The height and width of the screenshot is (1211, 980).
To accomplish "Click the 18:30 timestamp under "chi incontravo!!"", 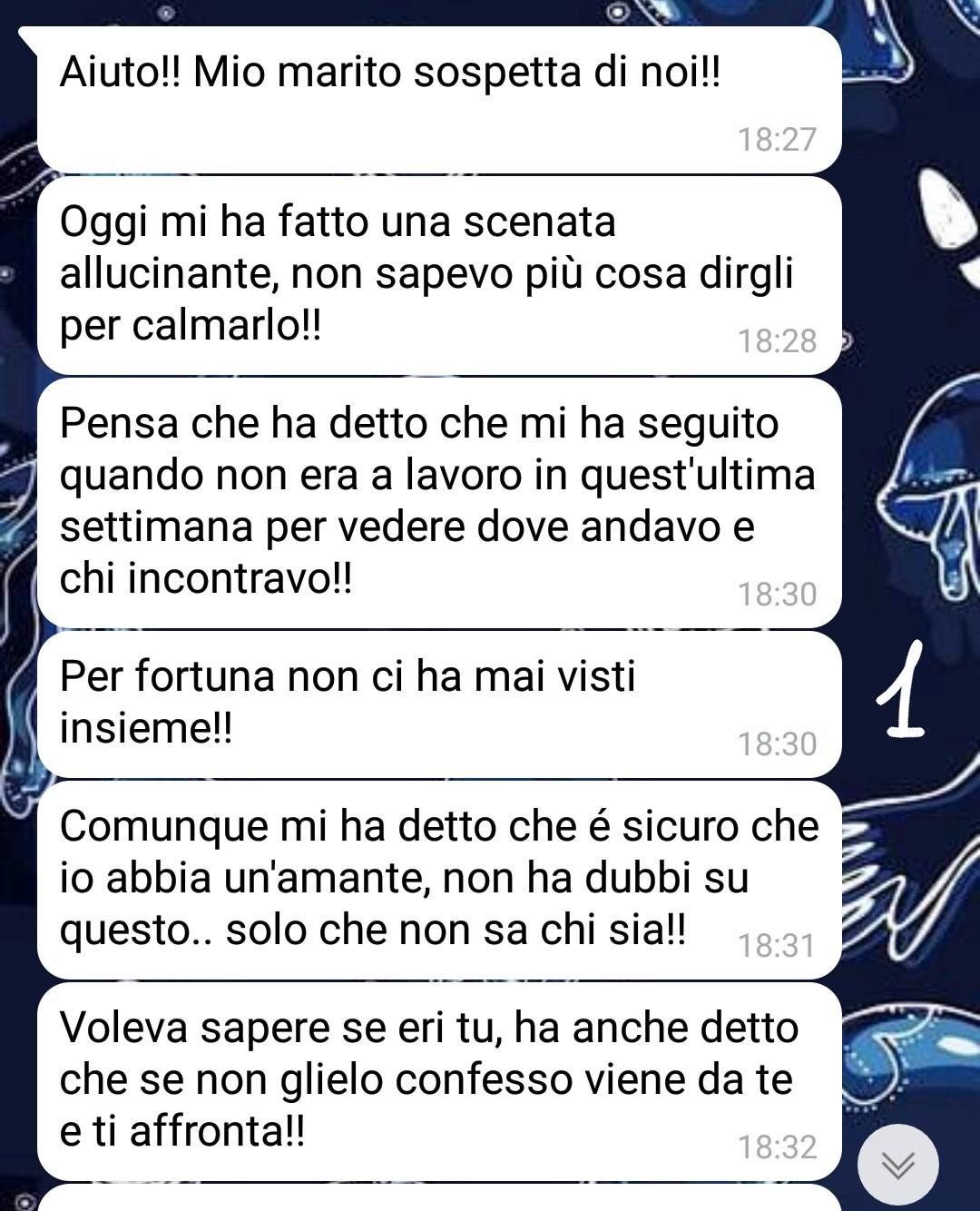I will point(777,595).
